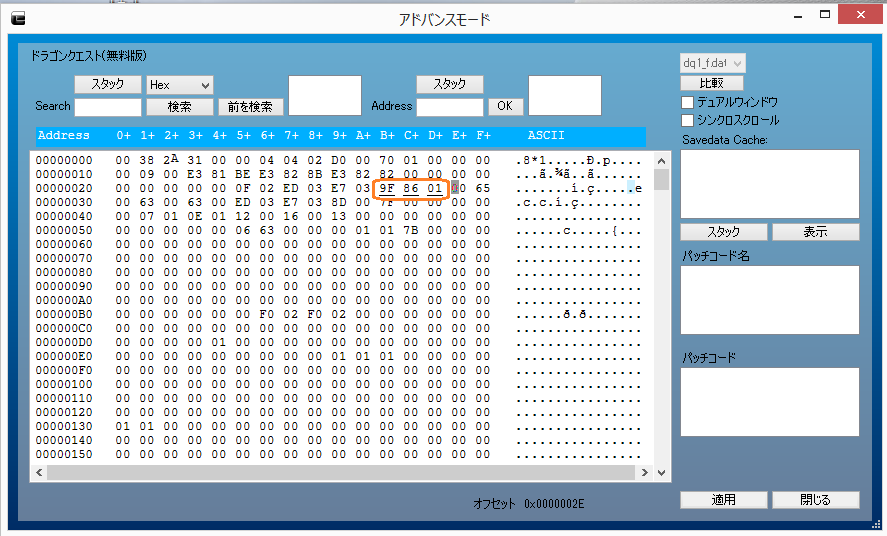Image resolution: width=887 pixels, height=536 pixels.
Task: Open the dq1_f.dat file dropdown
Action: coord(712,63)
